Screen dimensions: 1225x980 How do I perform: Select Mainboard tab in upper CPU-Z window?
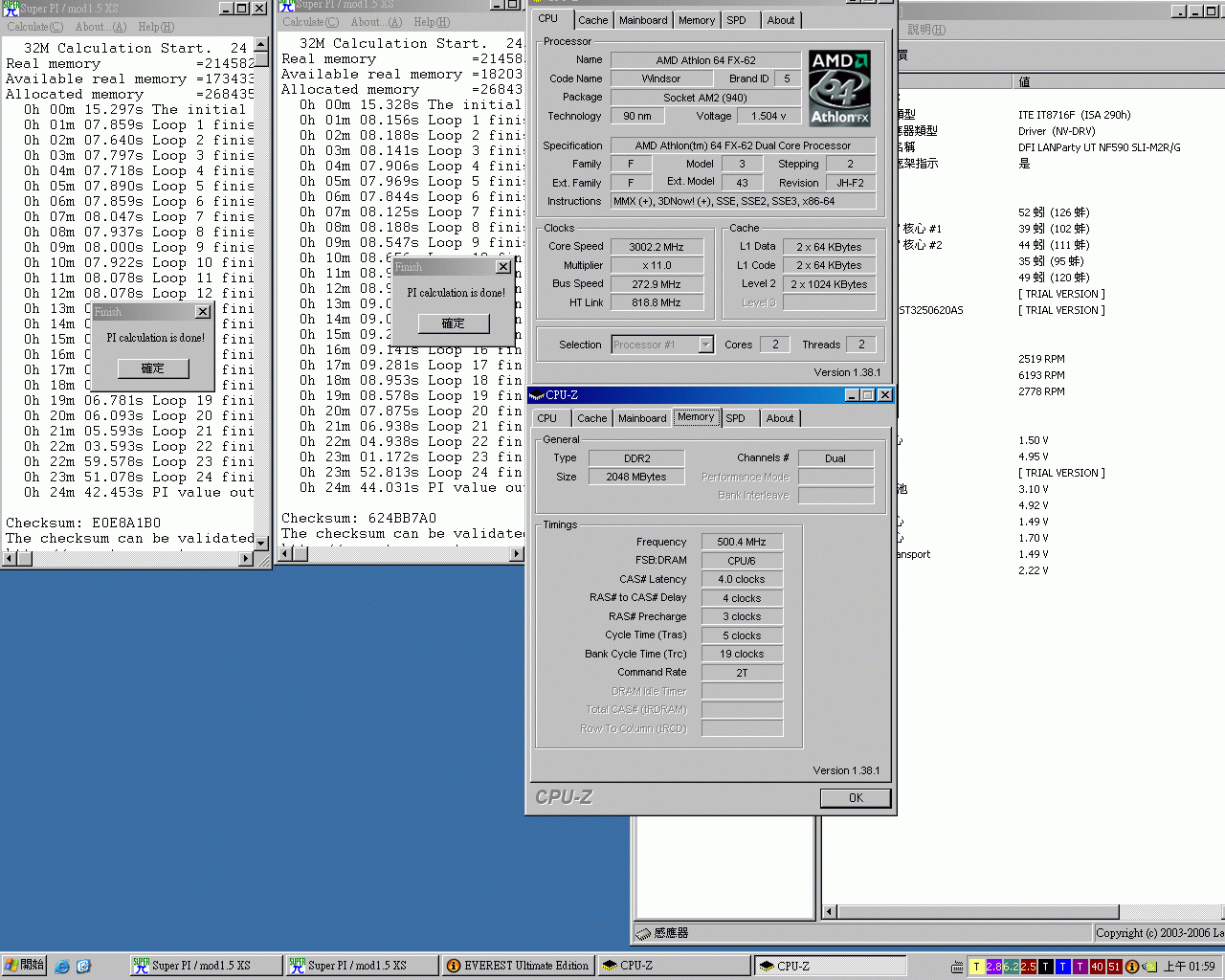643,20
